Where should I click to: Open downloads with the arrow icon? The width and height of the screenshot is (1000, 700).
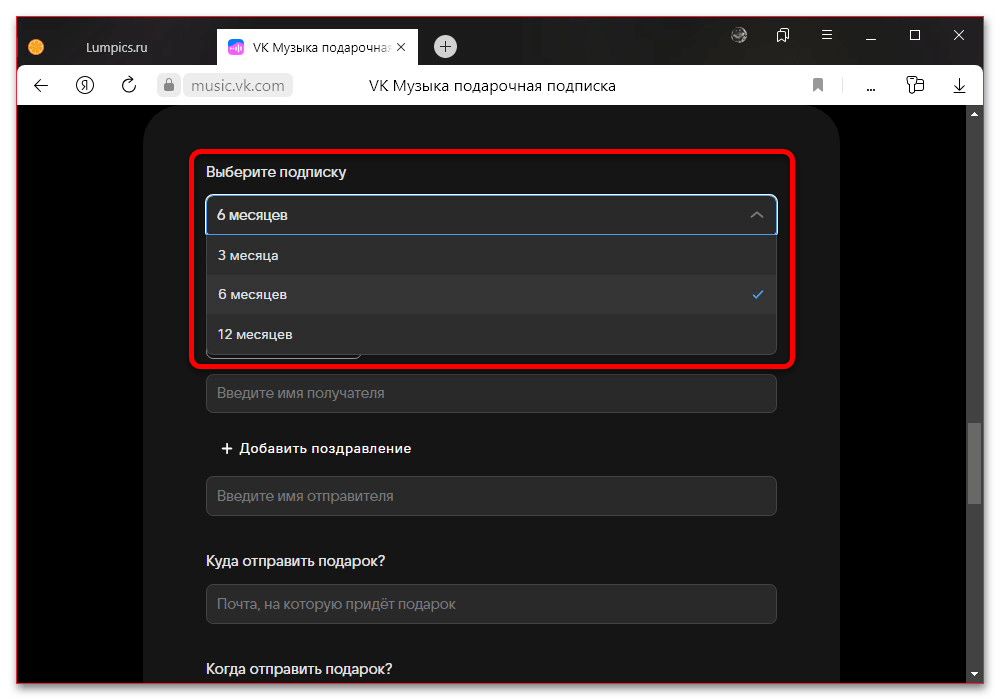tap(959, 85)
